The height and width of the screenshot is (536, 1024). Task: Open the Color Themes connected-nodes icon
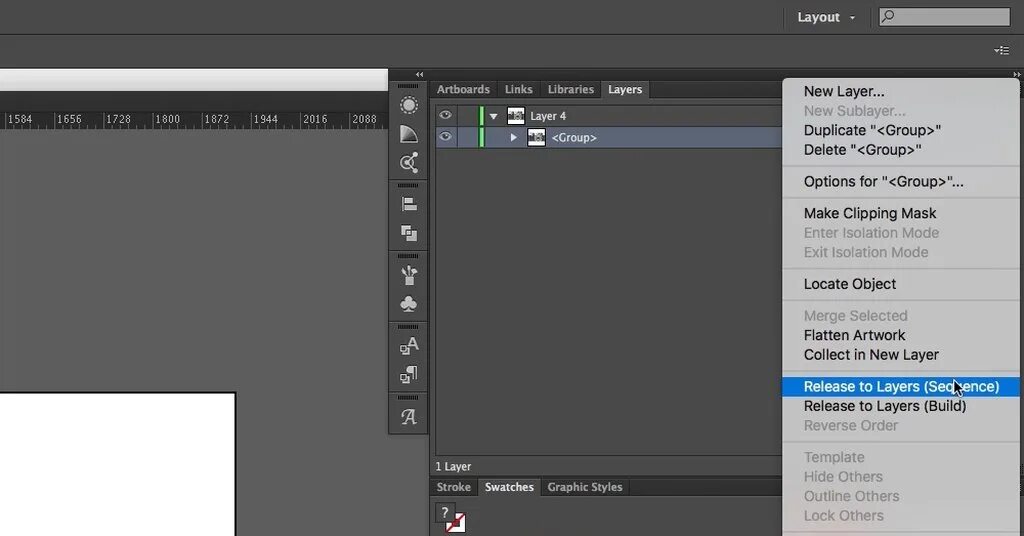pos(409,163)
